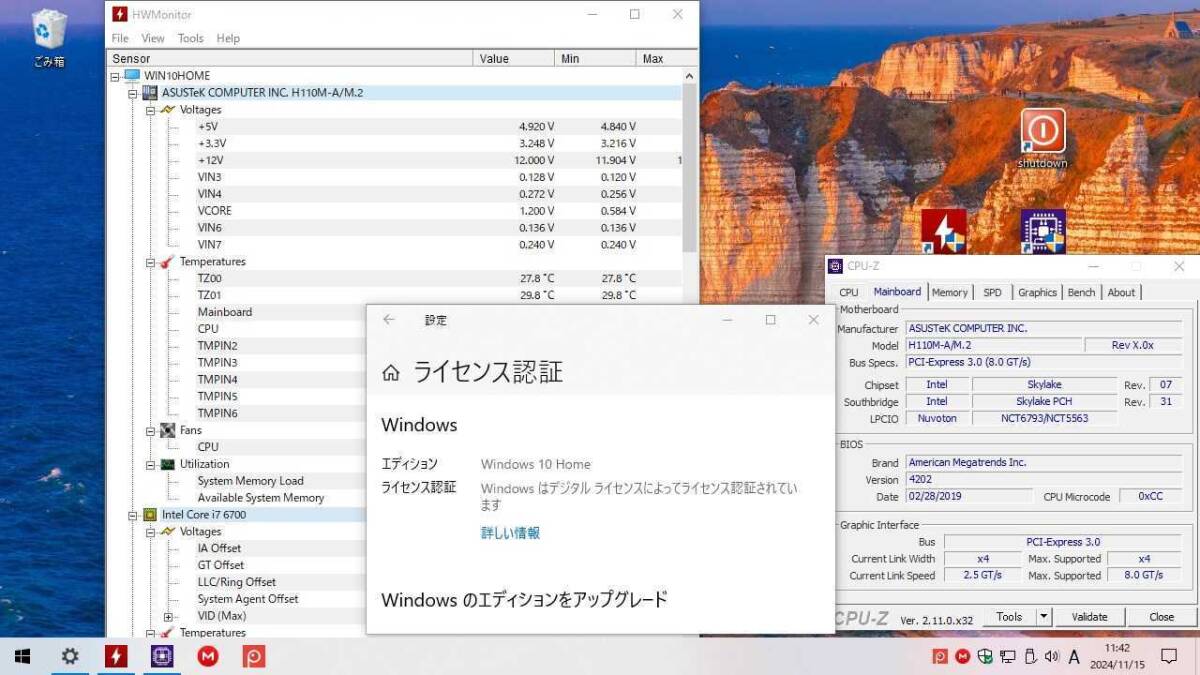This screenshot has height=675, width=1200.
Task: Click the HWMonitor title bar lightning icon
Action: (x=120, y=14)
